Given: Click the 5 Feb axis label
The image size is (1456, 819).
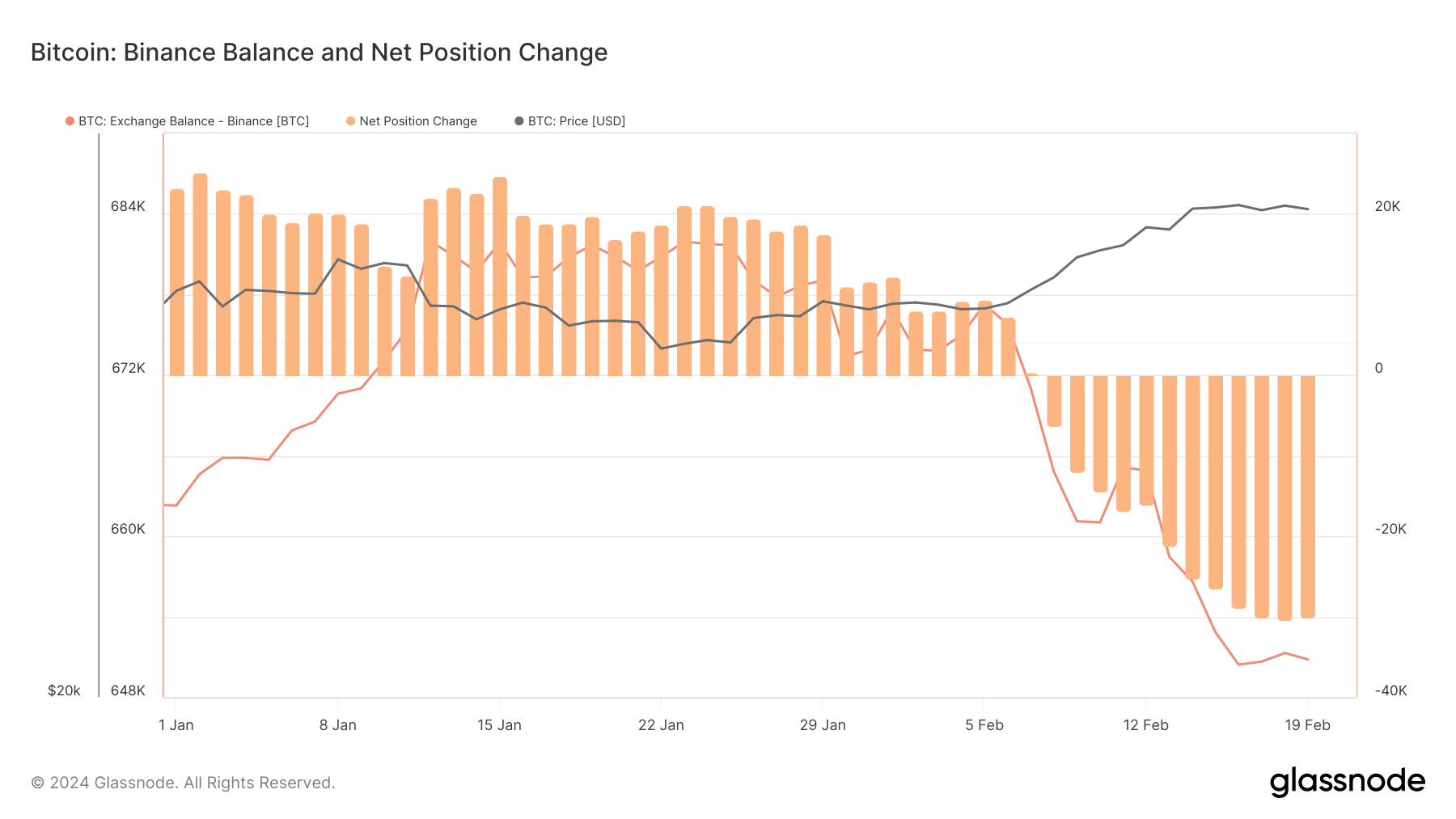Looking at the screenshot, I should tap(984, 725).
